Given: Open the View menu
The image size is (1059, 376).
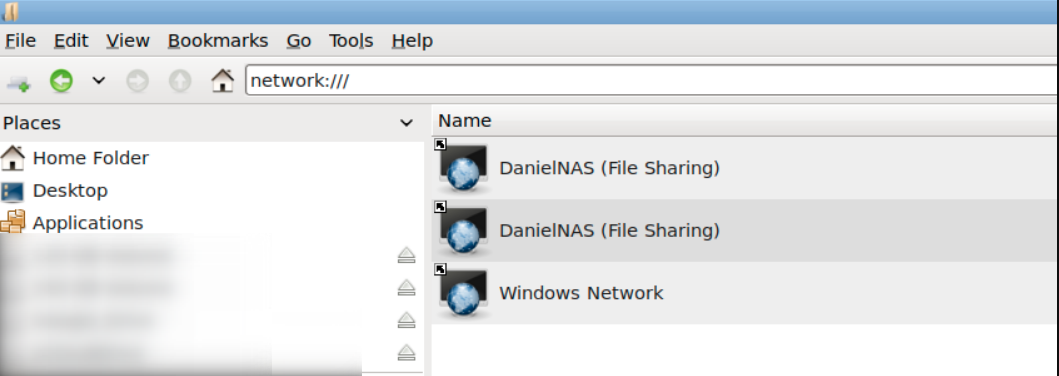Looking at the screenshot, I should 127,41.
